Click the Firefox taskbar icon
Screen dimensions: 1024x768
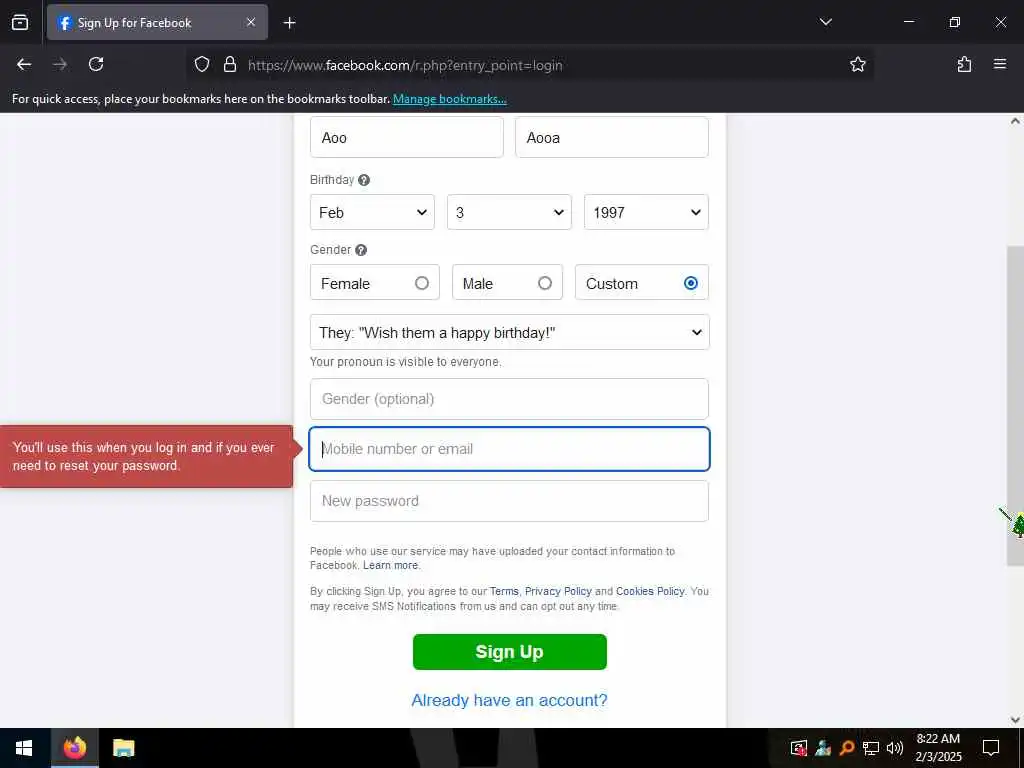click(x=74, y=748)
